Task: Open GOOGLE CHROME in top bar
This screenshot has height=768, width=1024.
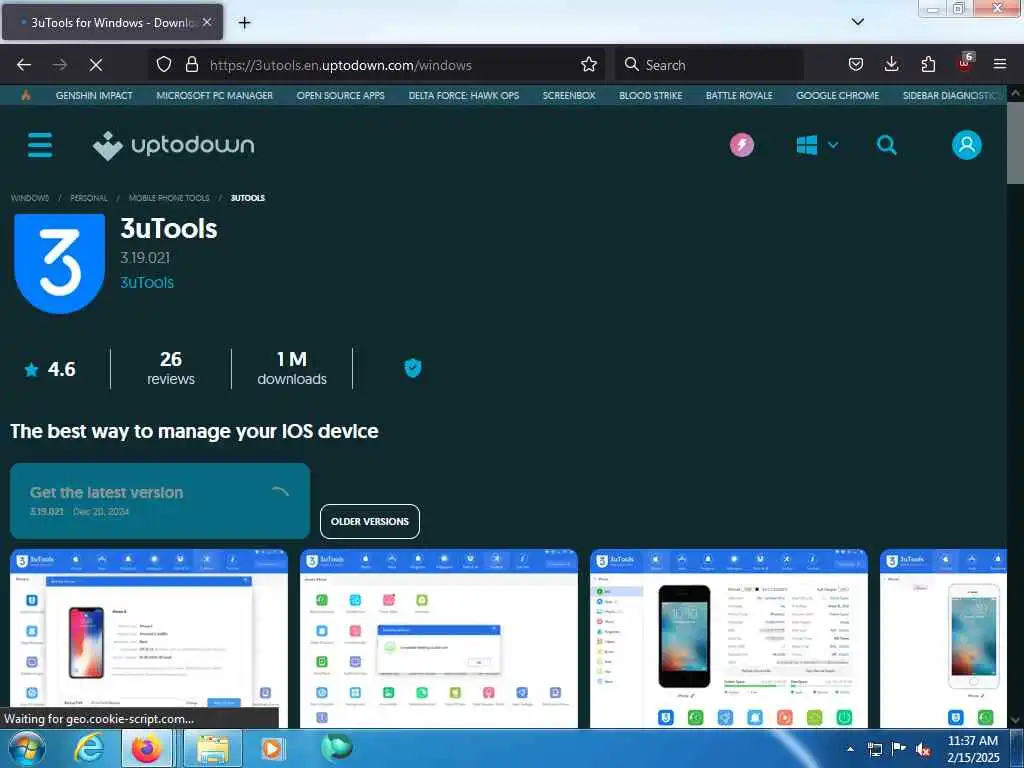Action: (x=837, y=95)
